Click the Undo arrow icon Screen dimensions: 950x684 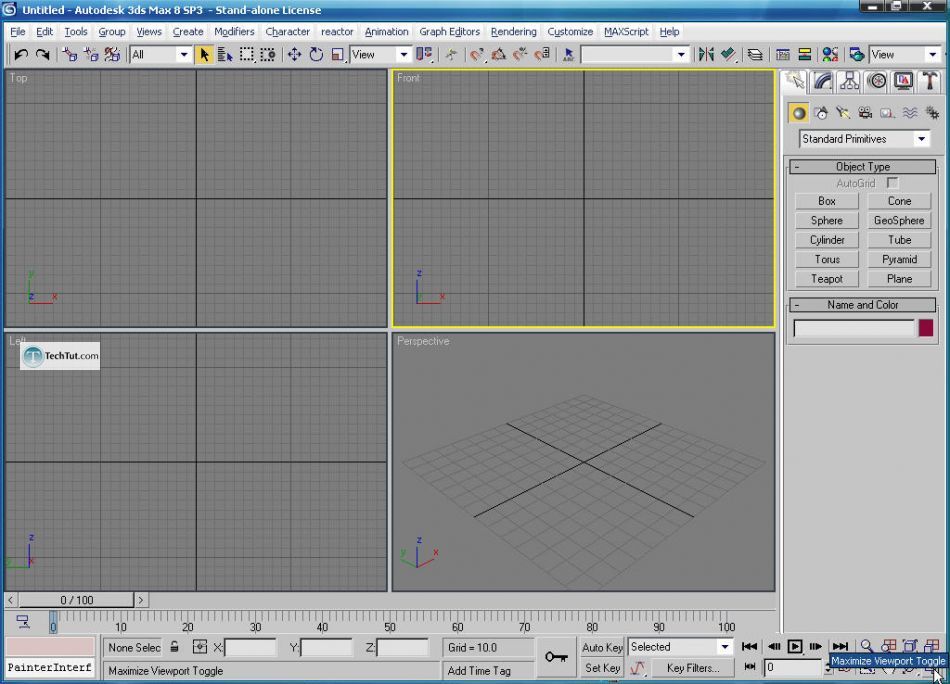[20, 55]
